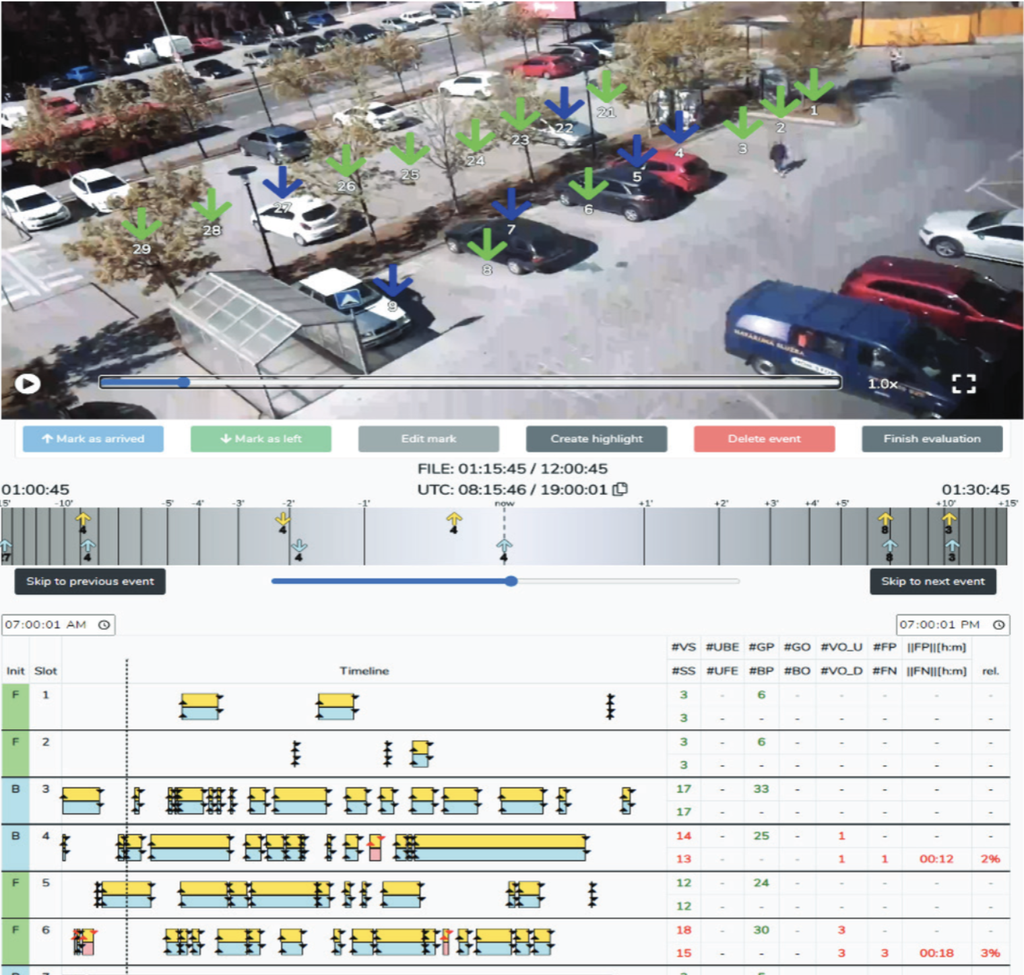Select green arrow marker for slot 26

pos(346,160)
